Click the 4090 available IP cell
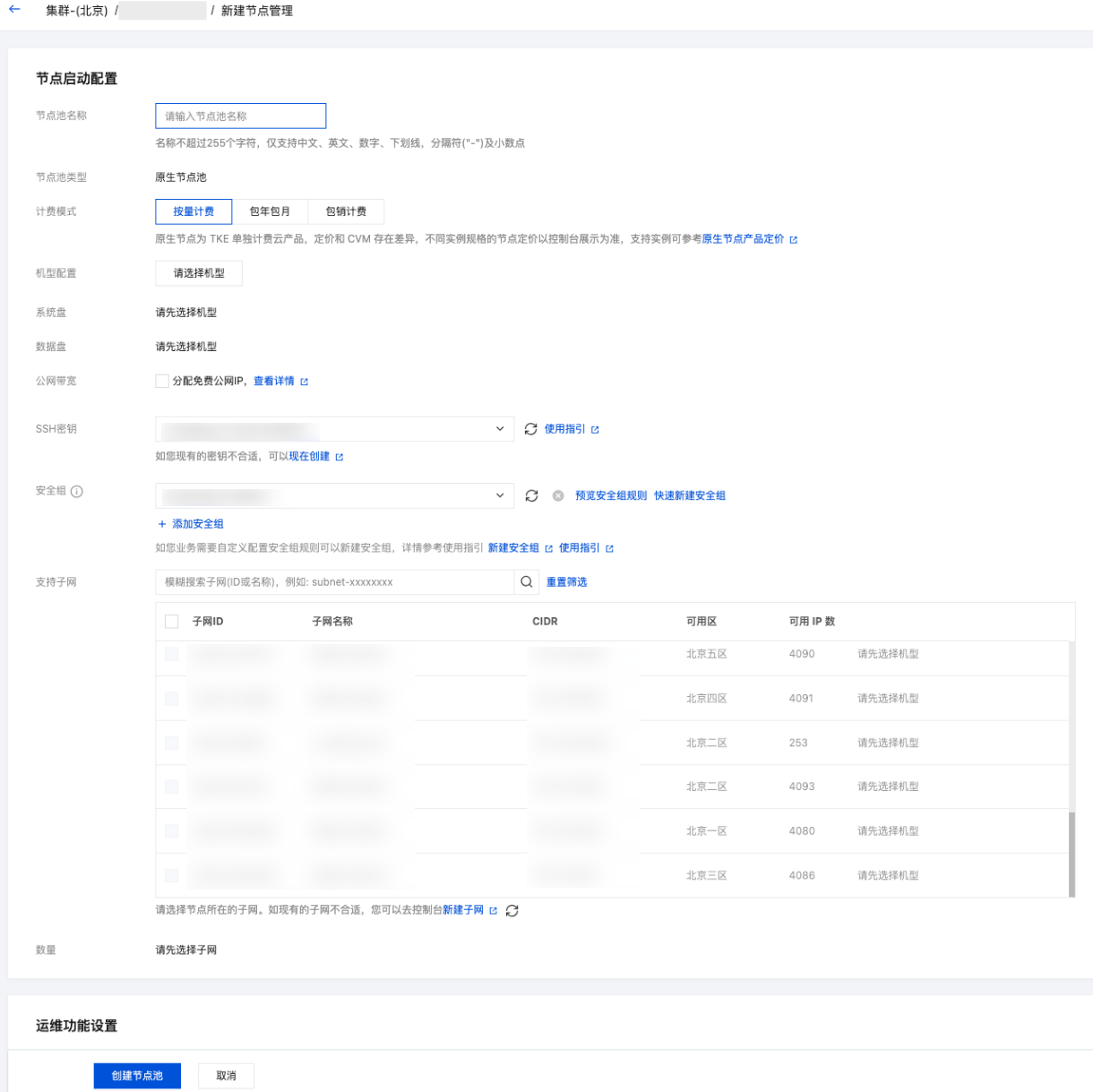This screenshot has height=1092, width=1093. pos(802,654)
